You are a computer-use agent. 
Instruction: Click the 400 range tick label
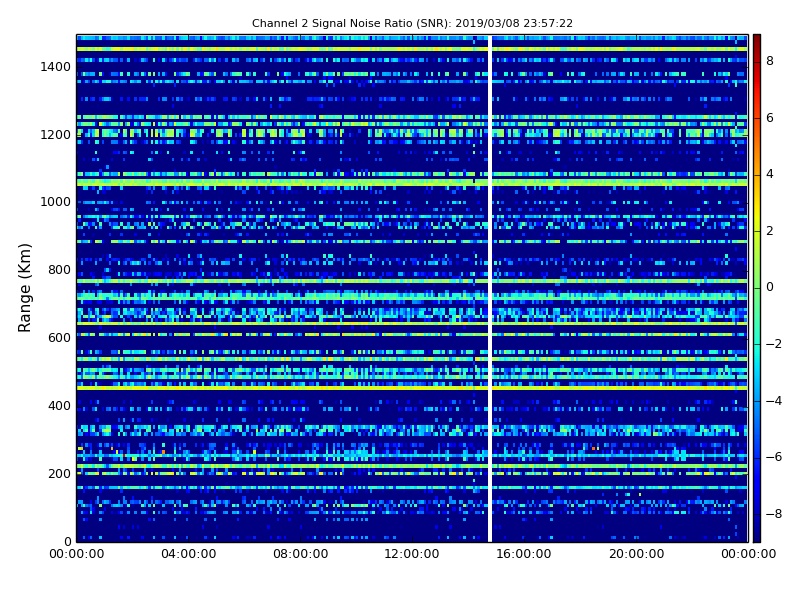(x=59, y=406)
